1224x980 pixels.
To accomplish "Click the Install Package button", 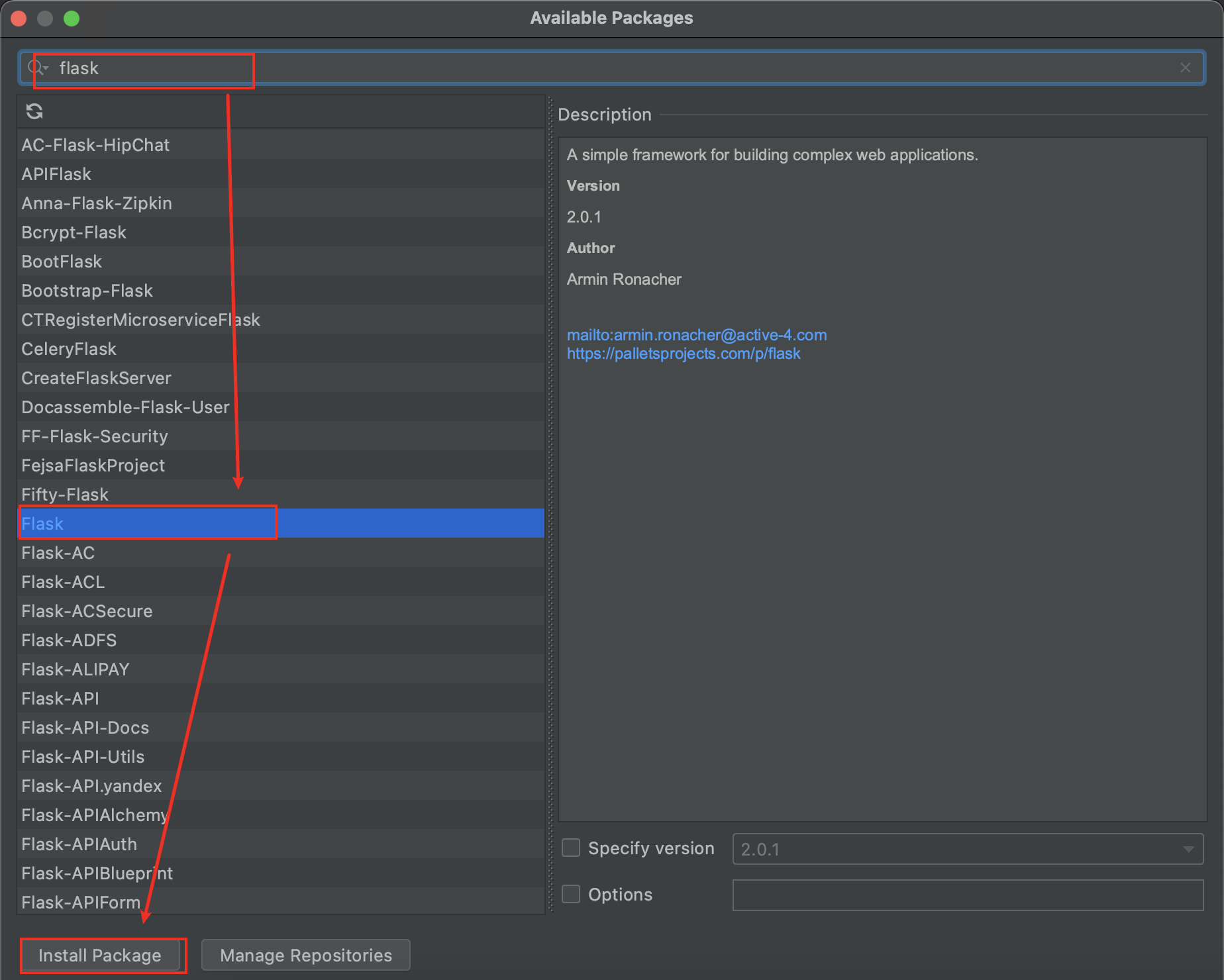I will [x=100, y=955].
